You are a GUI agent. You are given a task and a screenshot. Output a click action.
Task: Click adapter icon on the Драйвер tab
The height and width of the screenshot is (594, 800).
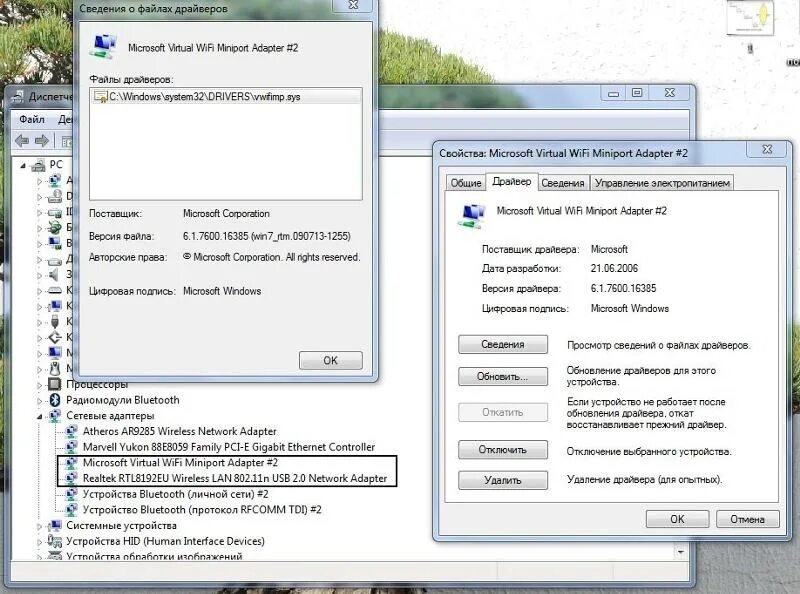(472, 215)
